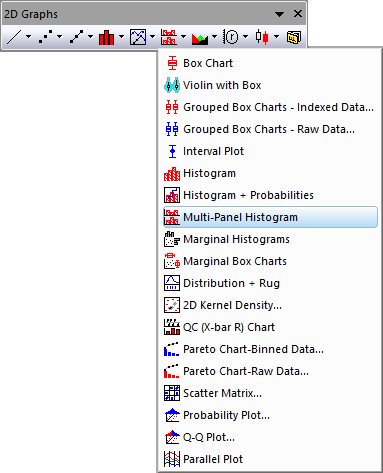Select the Line plot toolbar icon
Screen dimensions: 383x473
(x=14, y=37)
